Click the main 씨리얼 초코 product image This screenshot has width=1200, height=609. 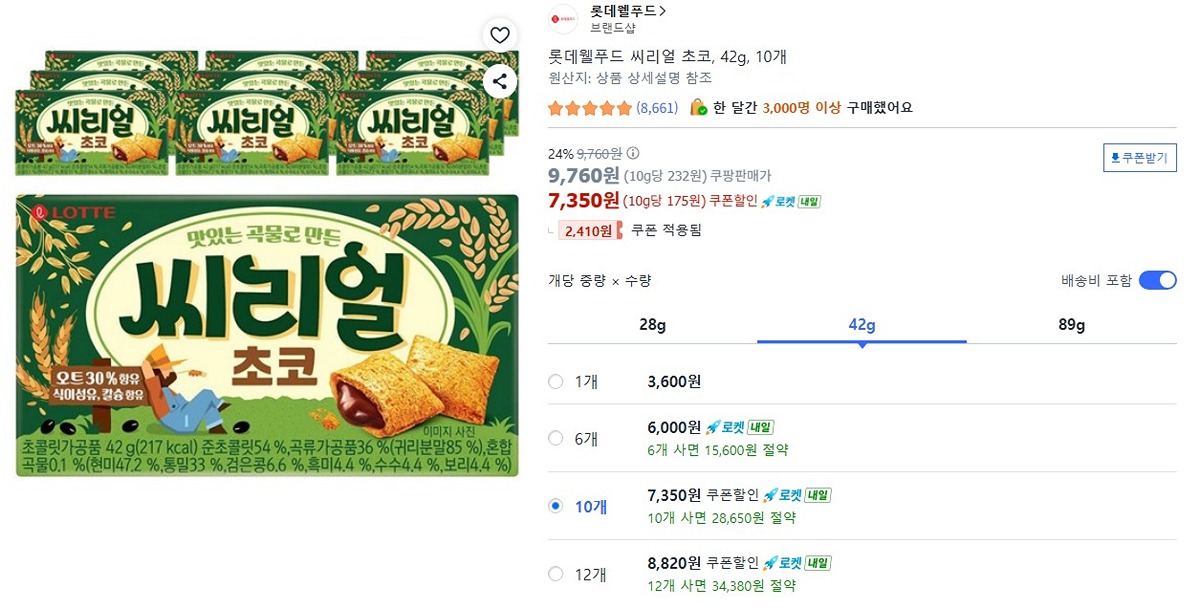(267, 335)
